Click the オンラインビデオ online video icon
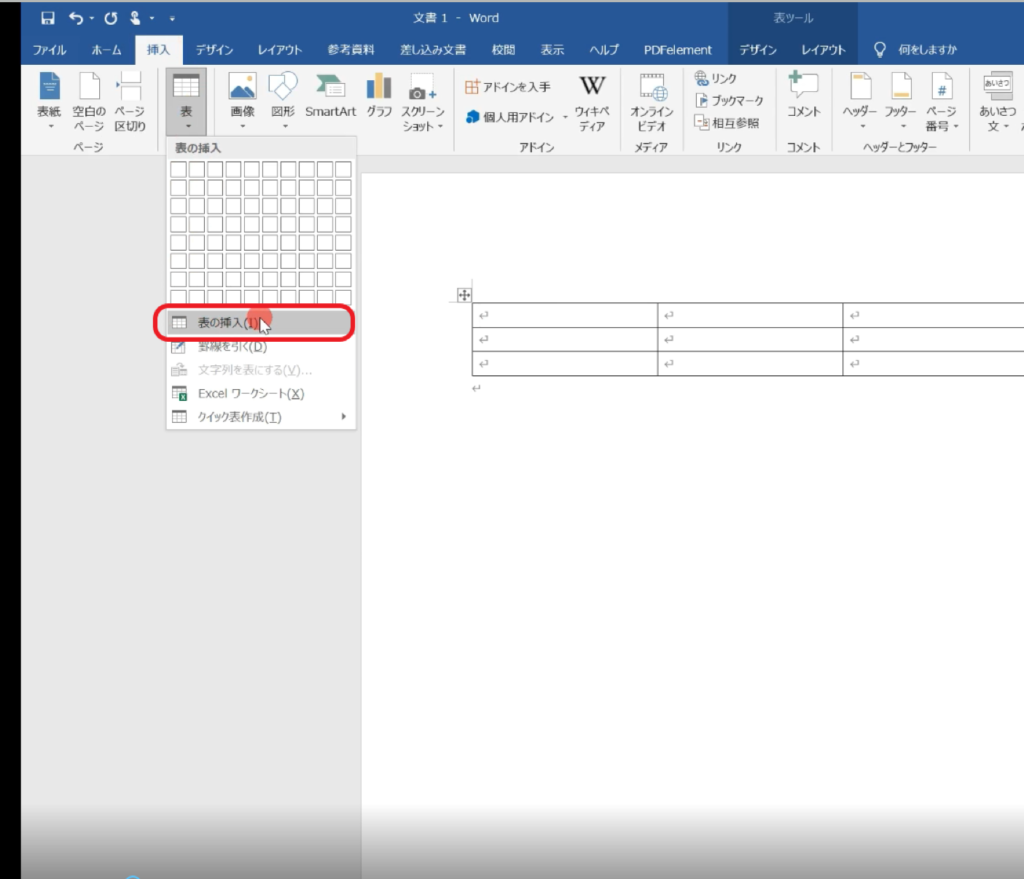Screen dimensions: 1024x879 (652, 103)
